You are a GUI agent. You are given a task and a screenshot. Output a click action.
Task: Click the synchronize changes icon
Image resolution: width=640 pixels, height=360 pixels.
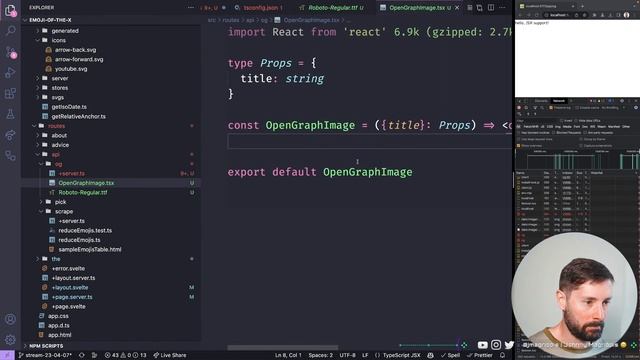tap(82, 355)
